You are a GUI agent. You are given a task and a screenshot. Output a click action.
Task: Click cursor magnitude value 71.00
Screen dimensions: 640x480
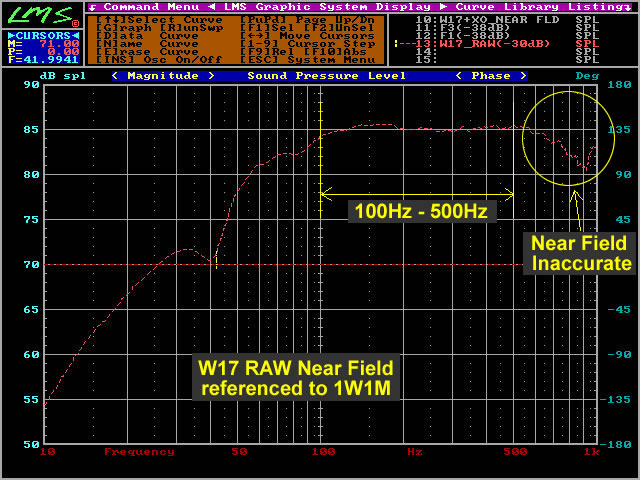[x=59, y=44]
